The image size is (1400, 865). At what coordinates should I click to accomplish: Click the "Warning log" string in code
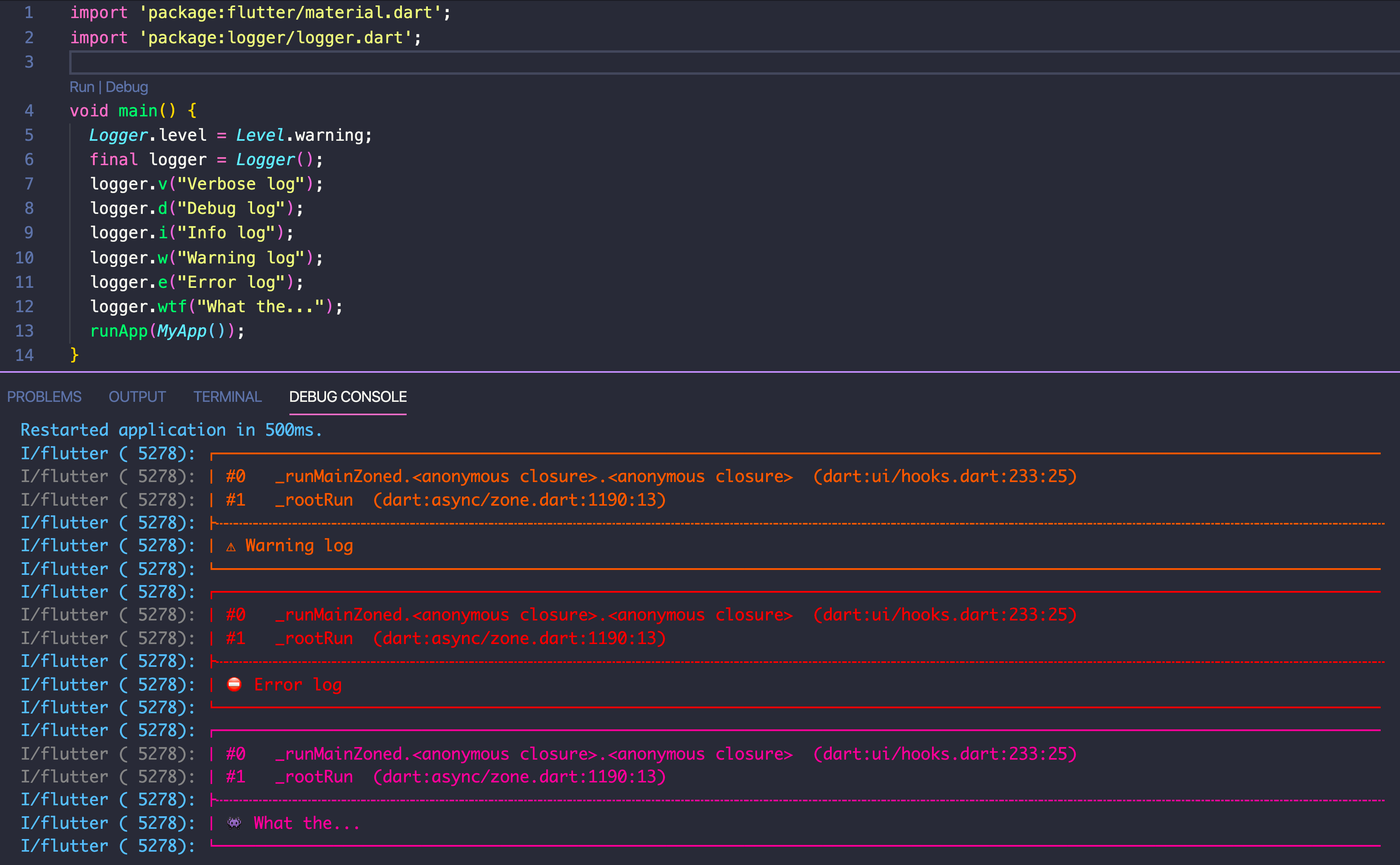click(241, 258)
